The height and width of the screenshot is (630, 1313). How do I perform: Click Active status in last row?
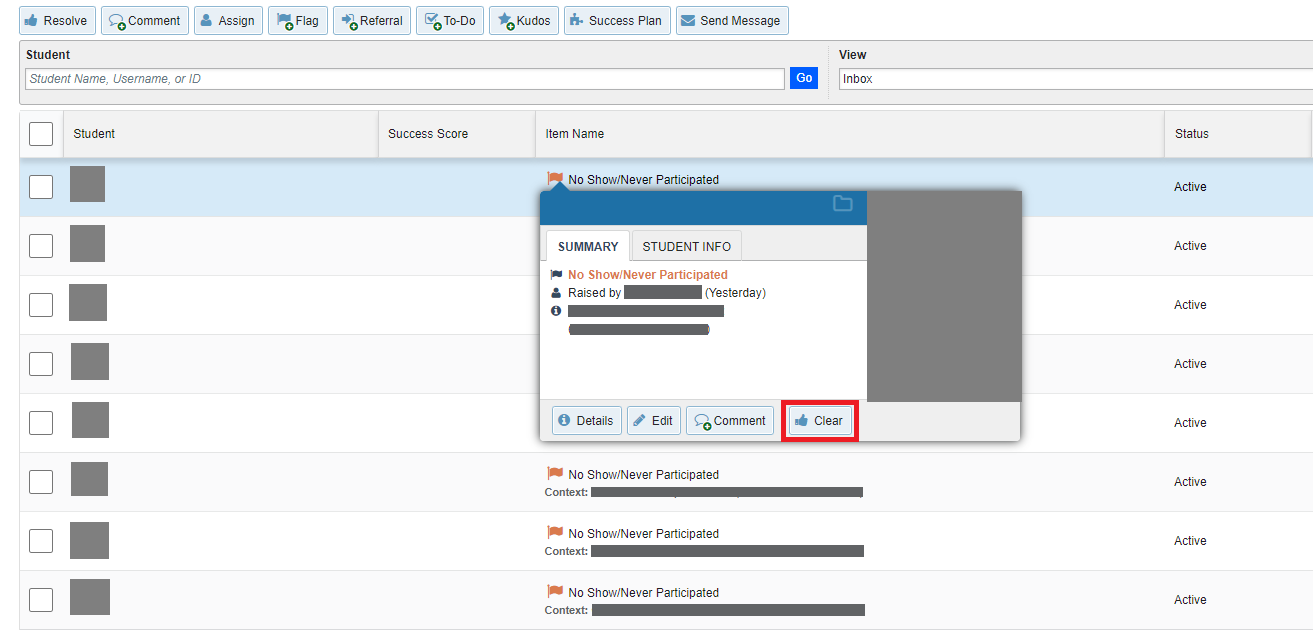pyautogui.click(x=1190, y=600)
